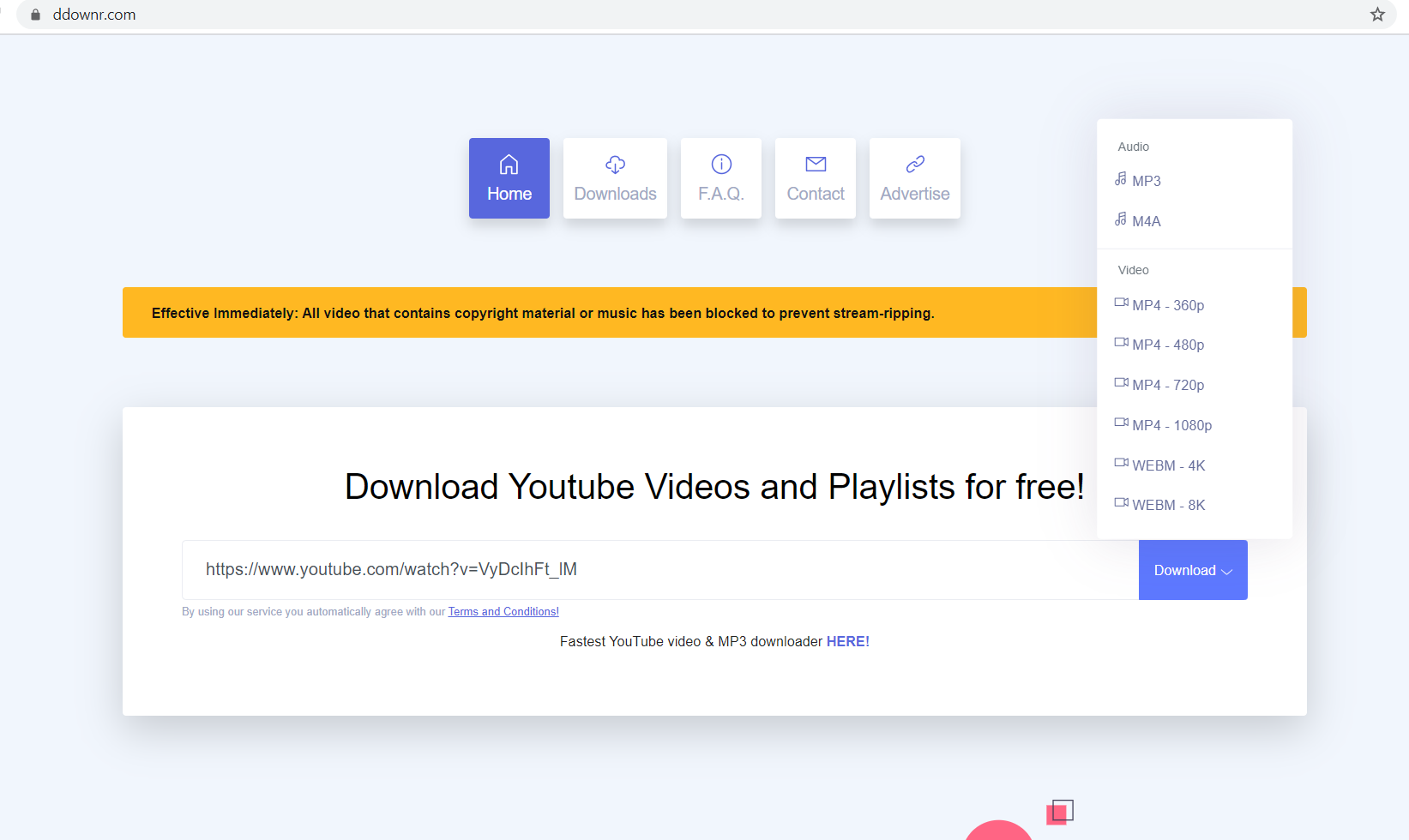Click the Audio section label

[x=1133, y=147]
